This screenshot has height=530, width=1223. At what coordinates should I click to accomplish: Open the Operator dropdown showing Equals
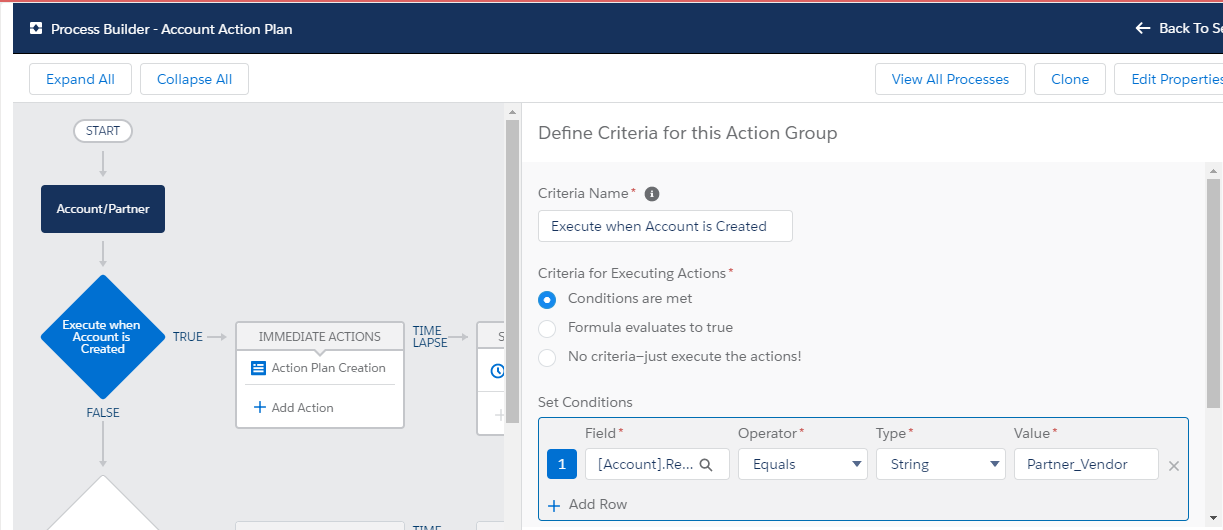pyautogui.click(x=803, y=464)
